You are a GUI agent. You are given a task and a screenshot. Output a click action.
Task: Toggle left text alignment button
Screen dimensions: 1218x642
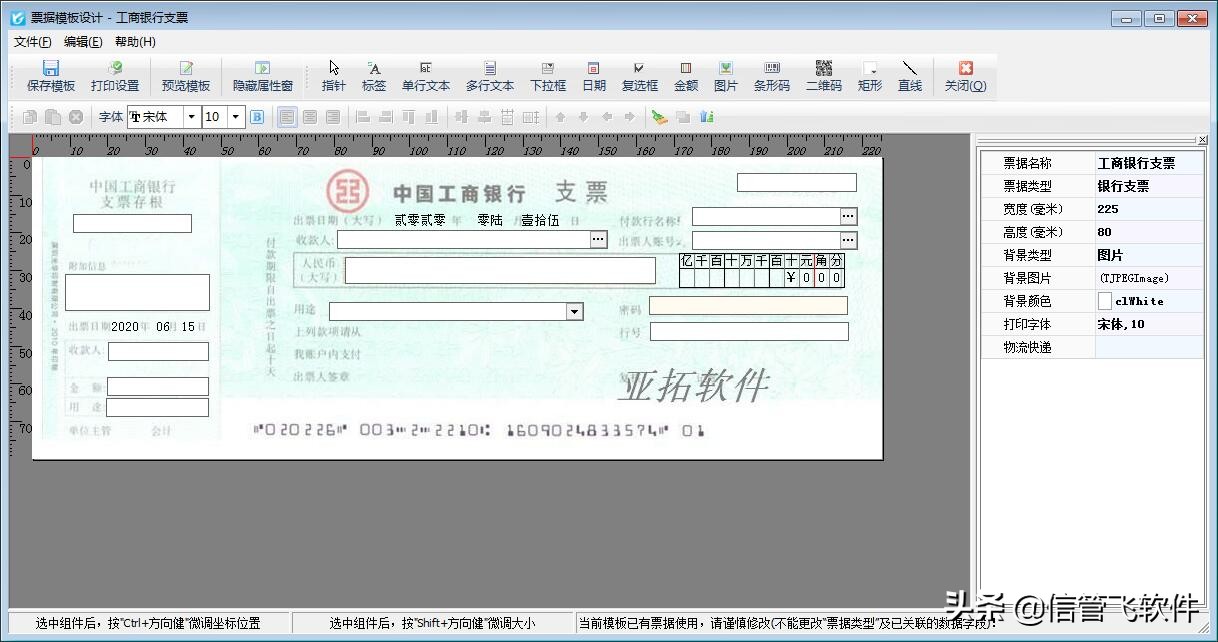287,117
